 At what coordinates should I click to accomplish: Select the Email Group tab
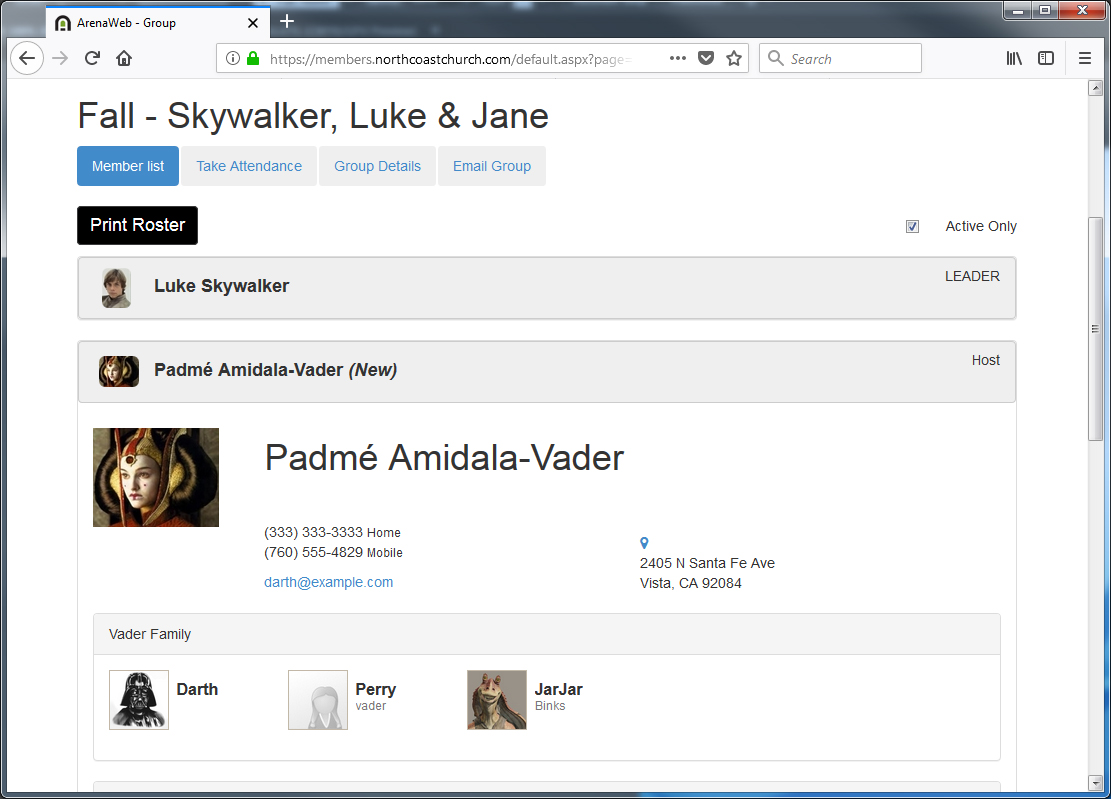pos(491,166)
